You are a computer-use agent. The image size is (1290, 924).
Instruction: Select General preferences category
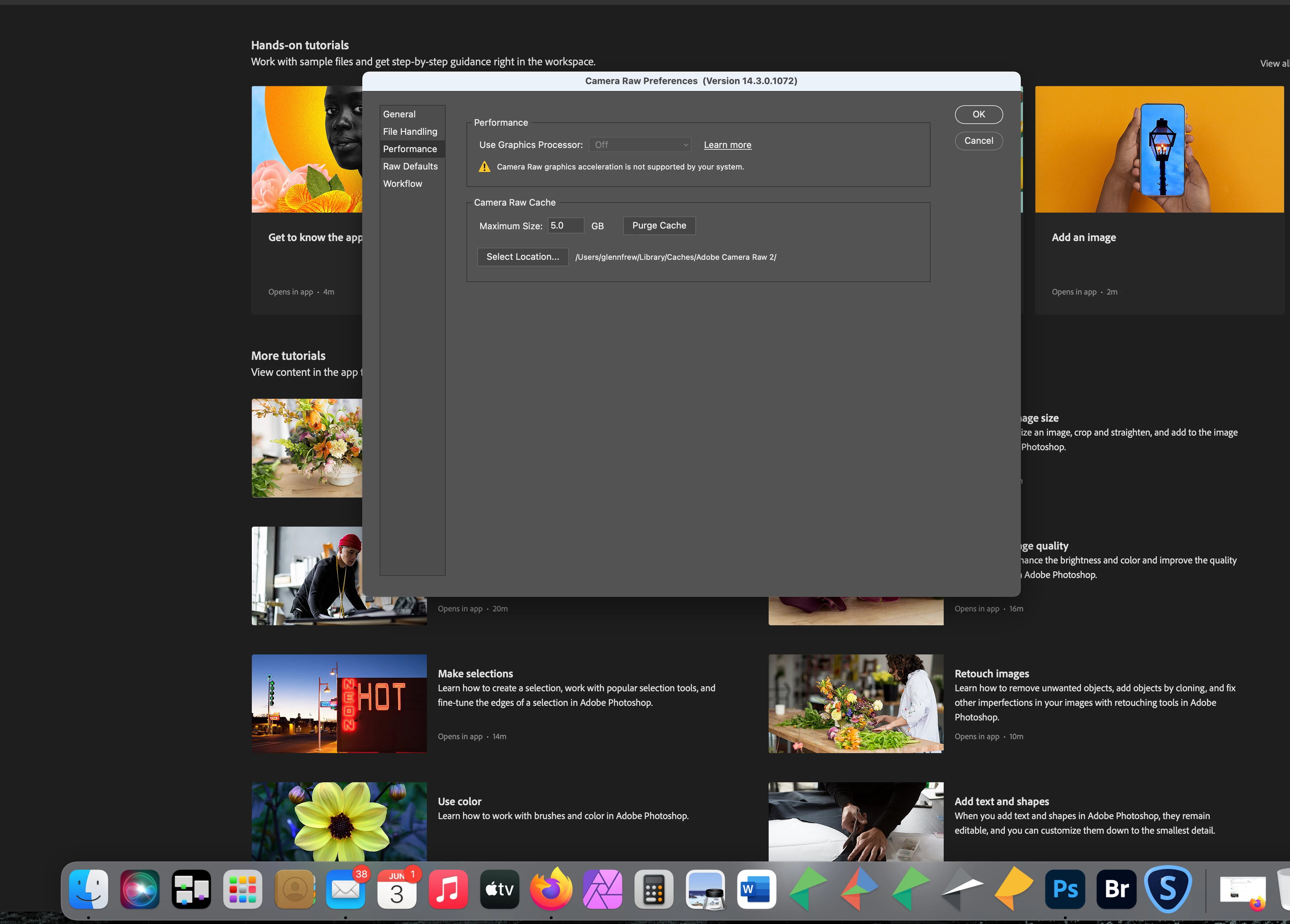(399, 114)
